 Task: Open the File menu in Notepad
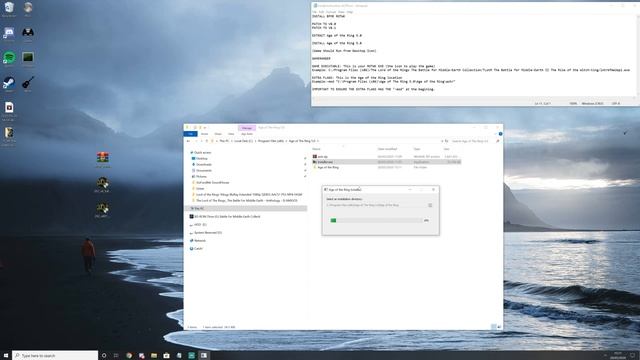pos(314,12)
